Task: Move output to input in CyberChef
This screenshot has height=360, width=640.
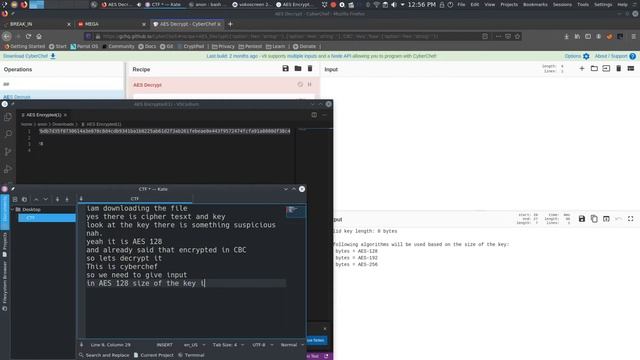Action: click(x=606, y=219)
